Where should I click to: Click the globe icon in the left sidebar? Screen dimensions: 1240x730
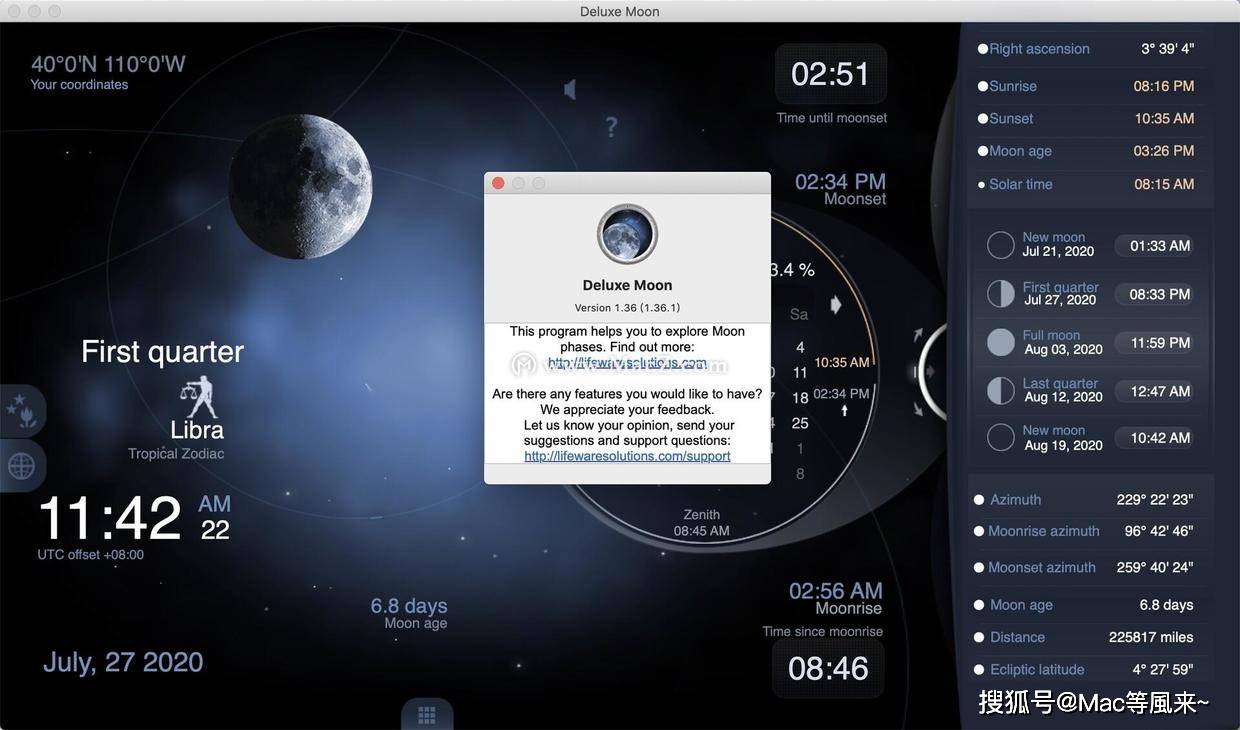pyautogui.click(x=22, y=465)
